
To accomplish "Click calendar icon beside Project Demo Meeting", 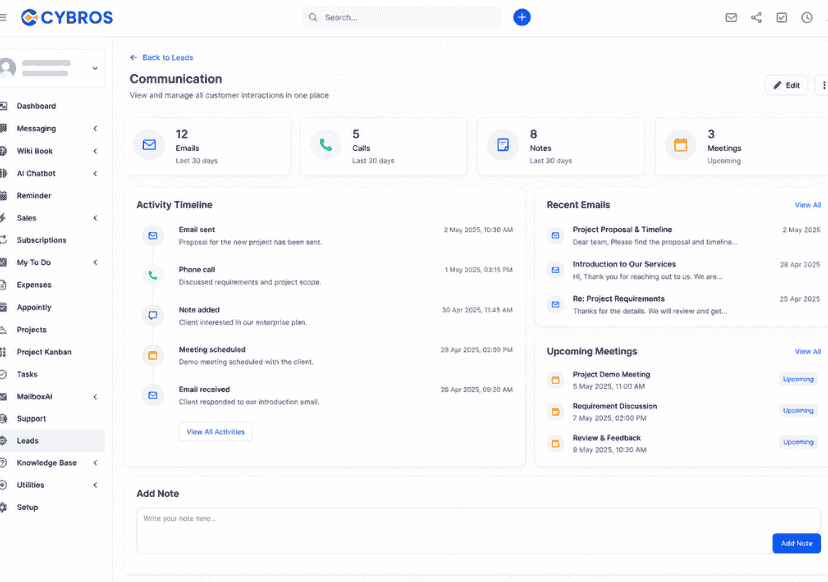I will 556,380.
